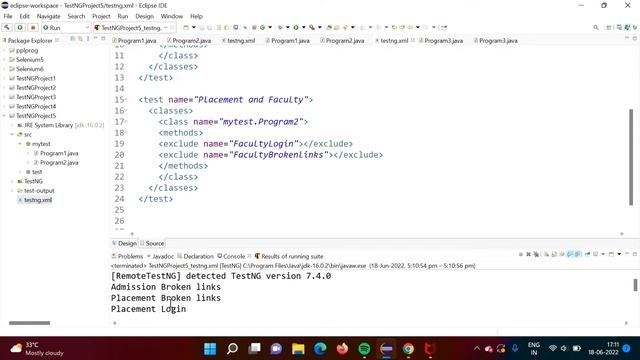Click the Open Perspective icon
The image size is (640, 360).
click(609, 27)
